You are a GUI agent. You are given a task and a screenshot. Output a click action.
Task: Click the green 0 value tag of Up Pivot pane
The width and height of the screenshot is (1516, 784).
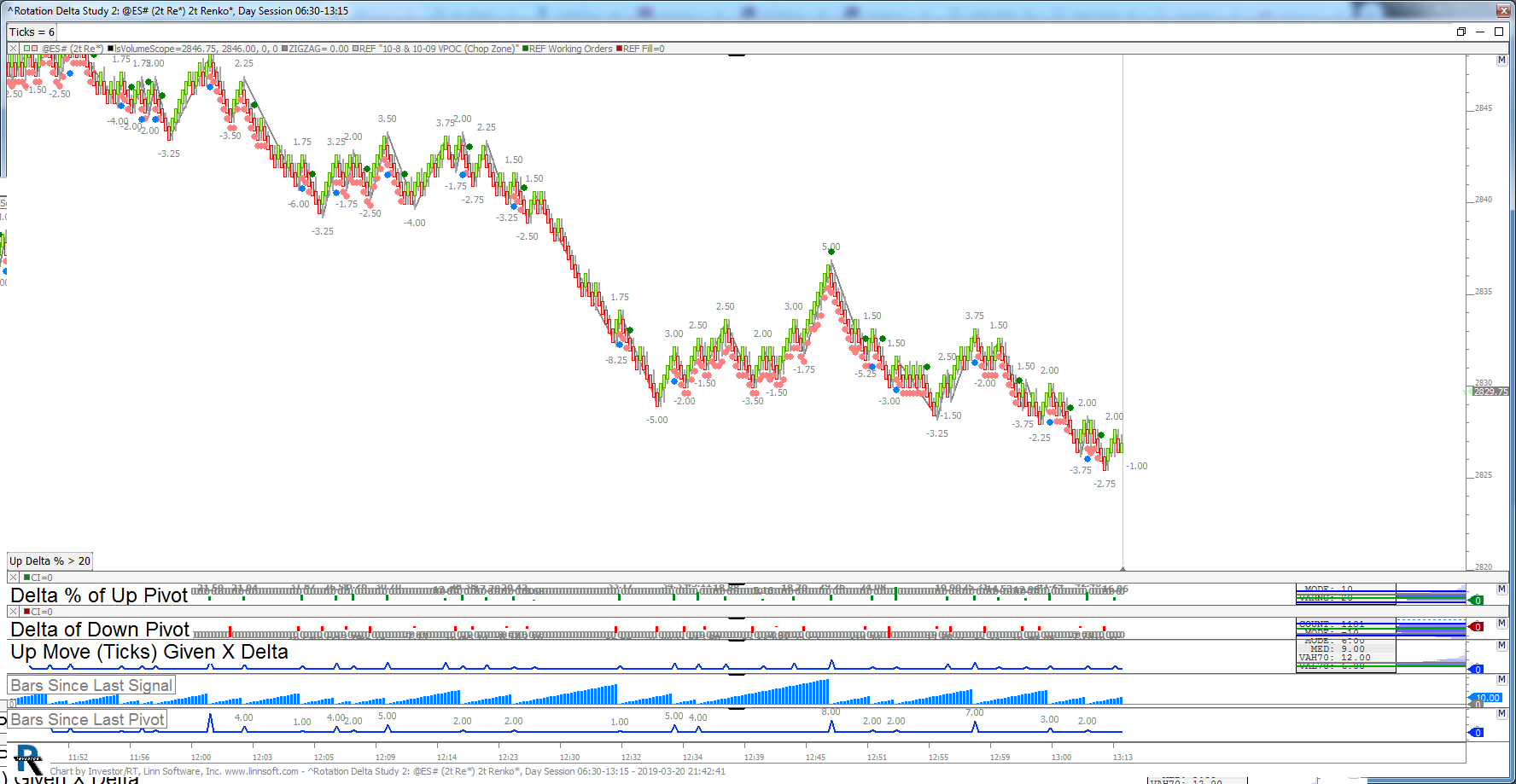[1477, 601]
